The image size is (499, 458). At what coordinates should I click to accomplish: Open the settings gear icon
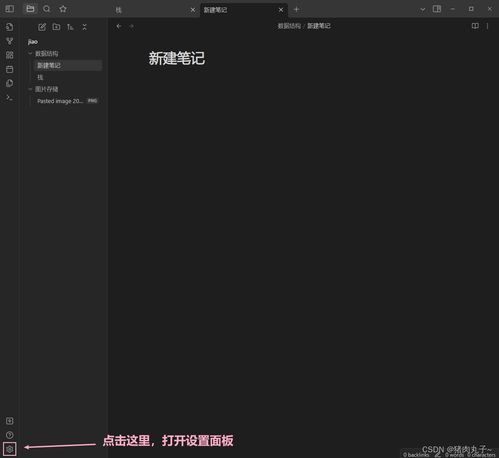10,449
